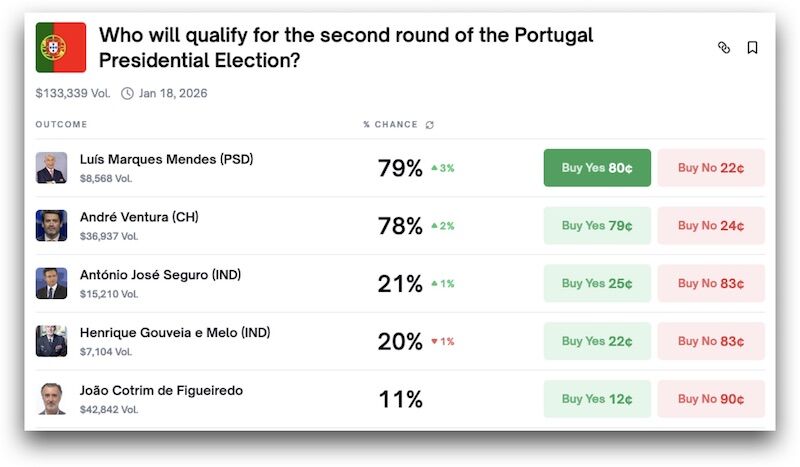
Task: Click João Cotrim de Figueiredo's avatar
Action: (51, 398)
